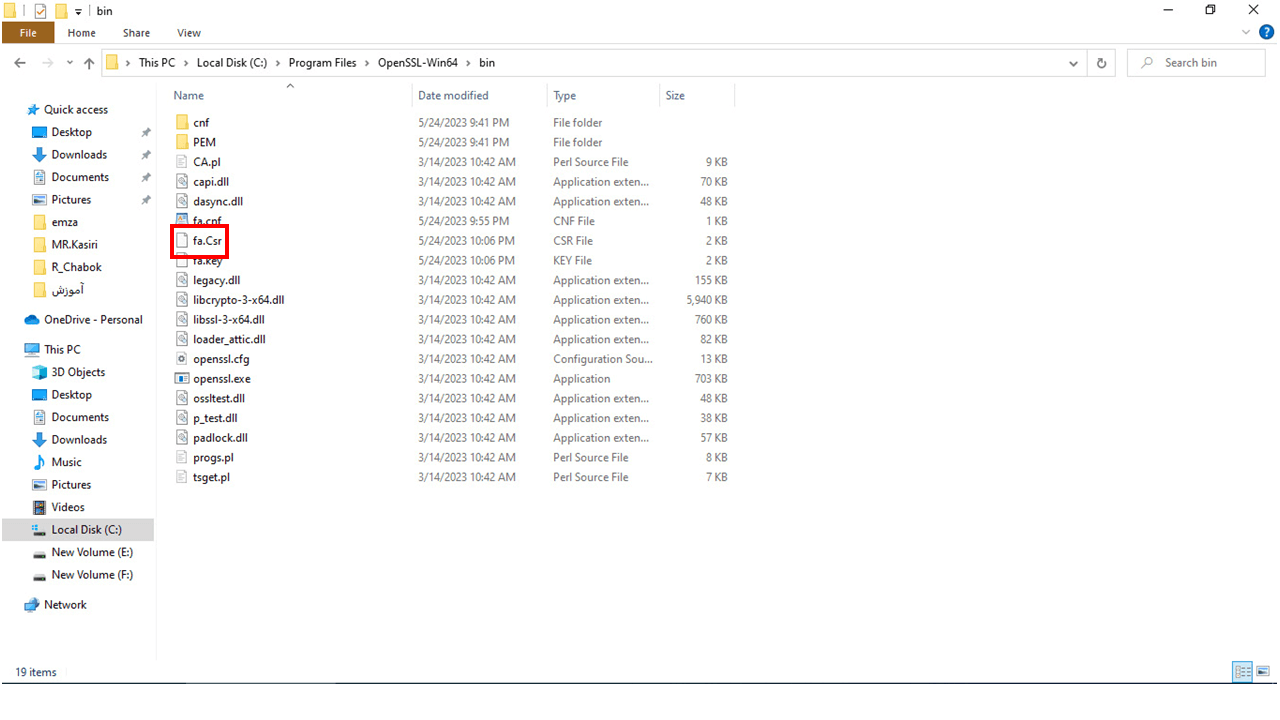The image size is (1280, 720).
Task: Switch to the View tab
Action: point(188,33)
